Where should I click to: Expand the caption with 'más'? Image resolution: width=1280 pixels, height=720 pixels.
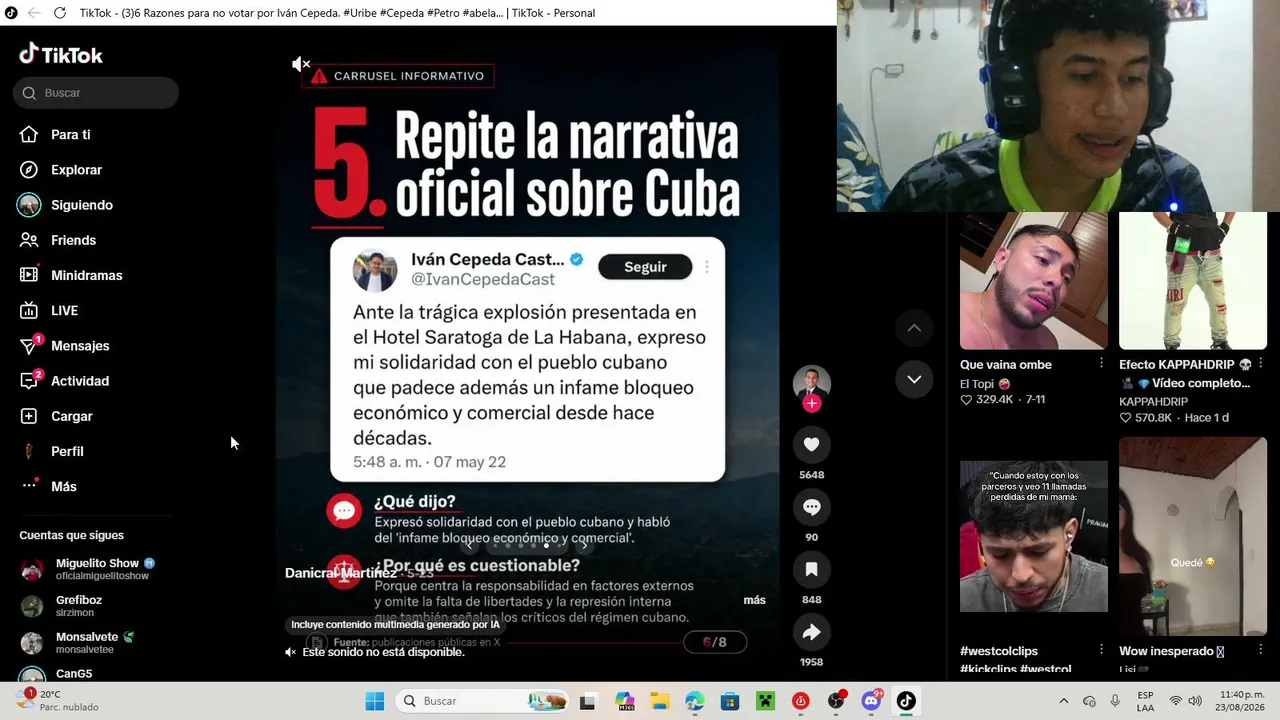click(755, 600)
